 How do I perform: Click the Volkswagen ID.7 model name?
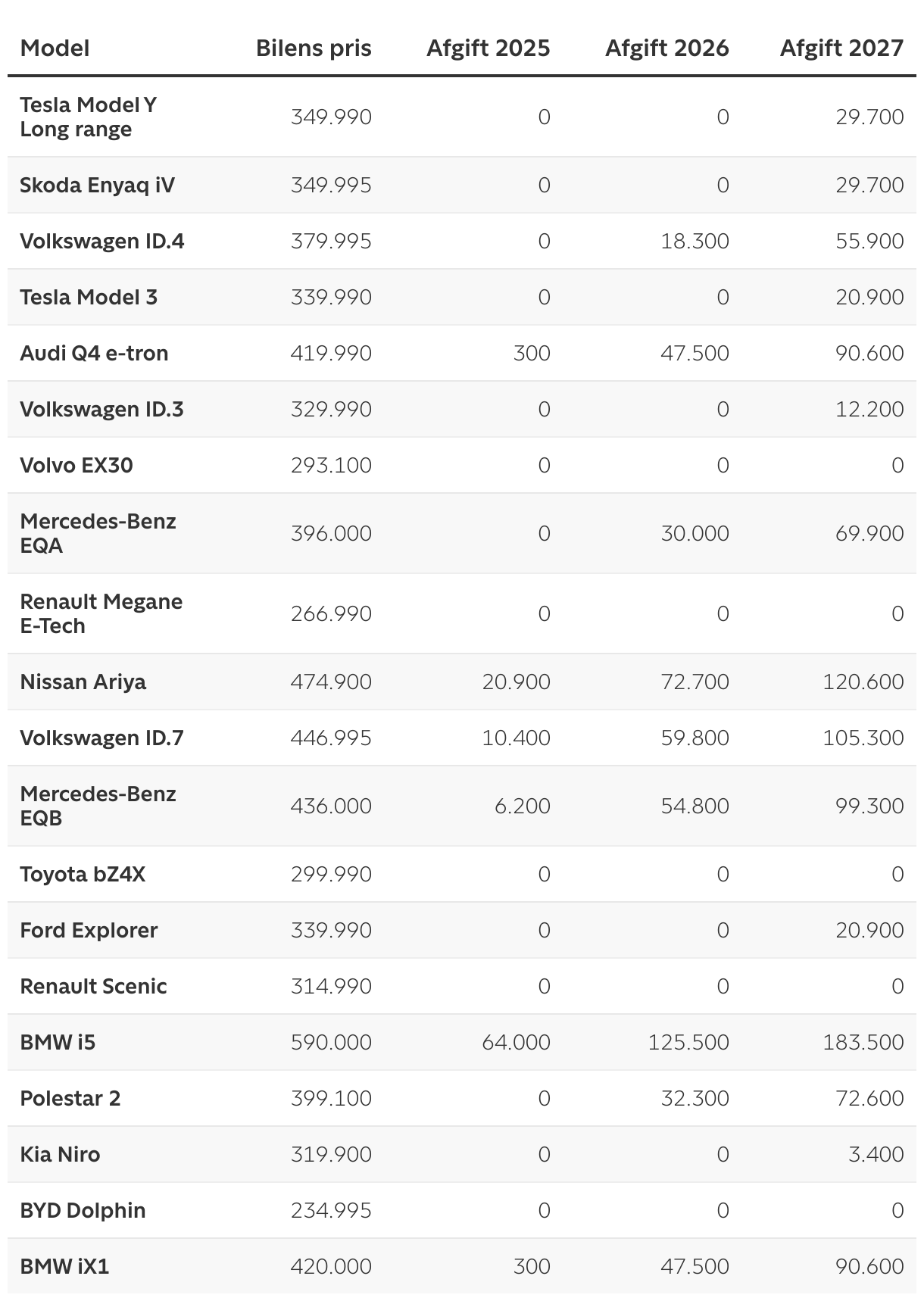tap(101, 738)
